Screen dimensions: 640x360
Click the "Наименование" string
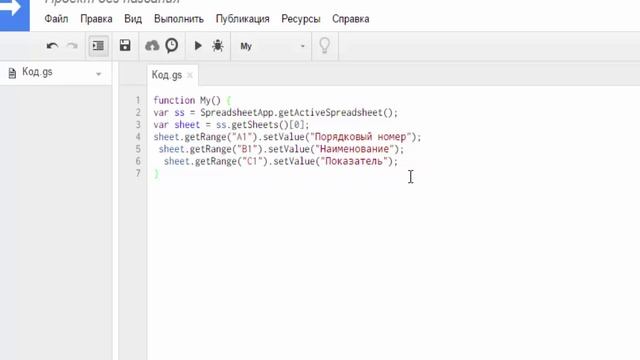pyautogui.click(x=354, y=149)
